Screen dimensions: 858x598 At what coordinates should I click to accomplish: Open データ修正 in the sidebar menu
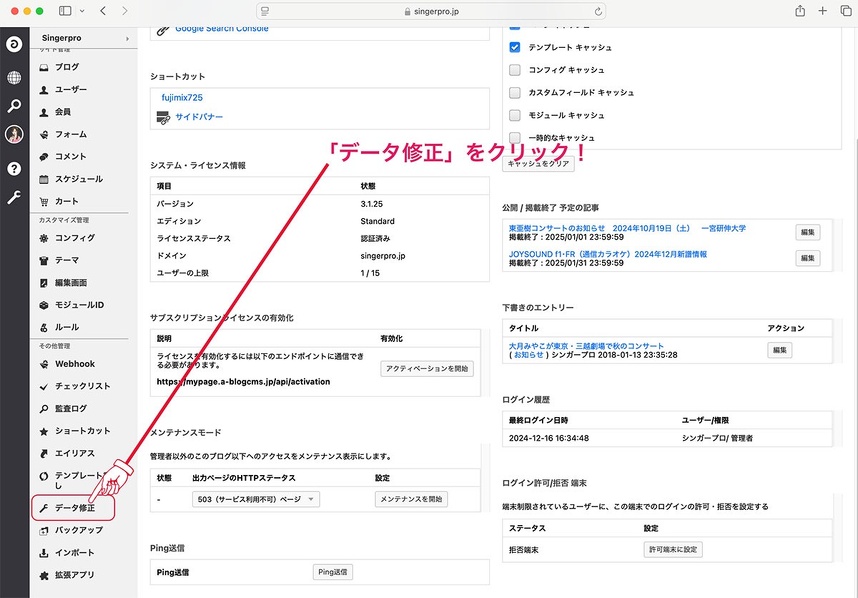[74, 508]
